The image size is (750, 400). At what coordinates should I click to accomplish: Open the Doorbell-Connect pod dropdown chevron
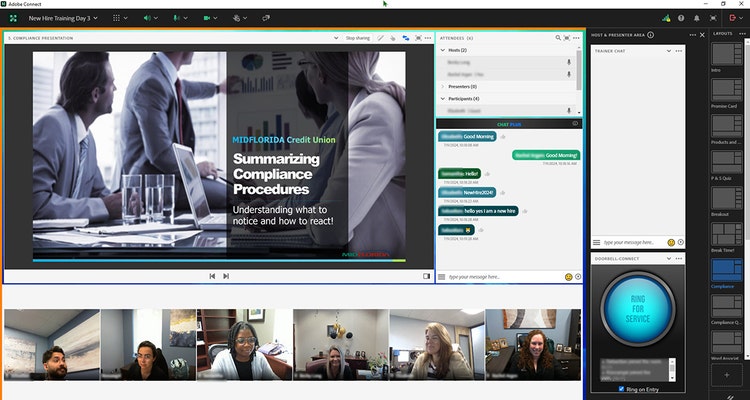tap(669, 258)
